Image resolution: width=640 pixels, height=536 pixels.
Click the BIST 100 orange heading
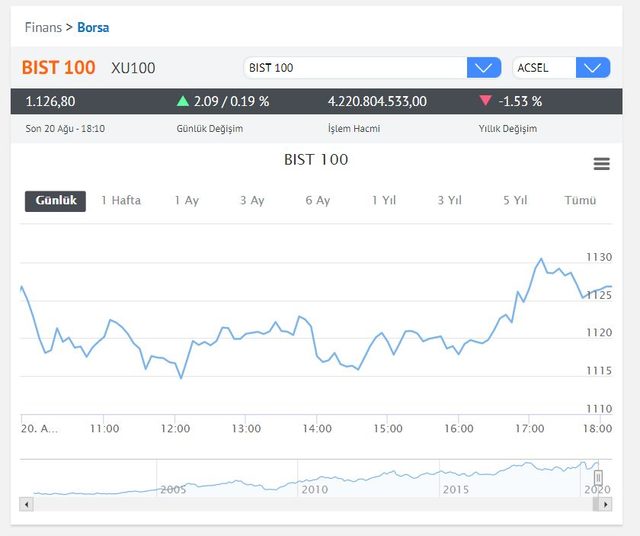coord(58,67)
